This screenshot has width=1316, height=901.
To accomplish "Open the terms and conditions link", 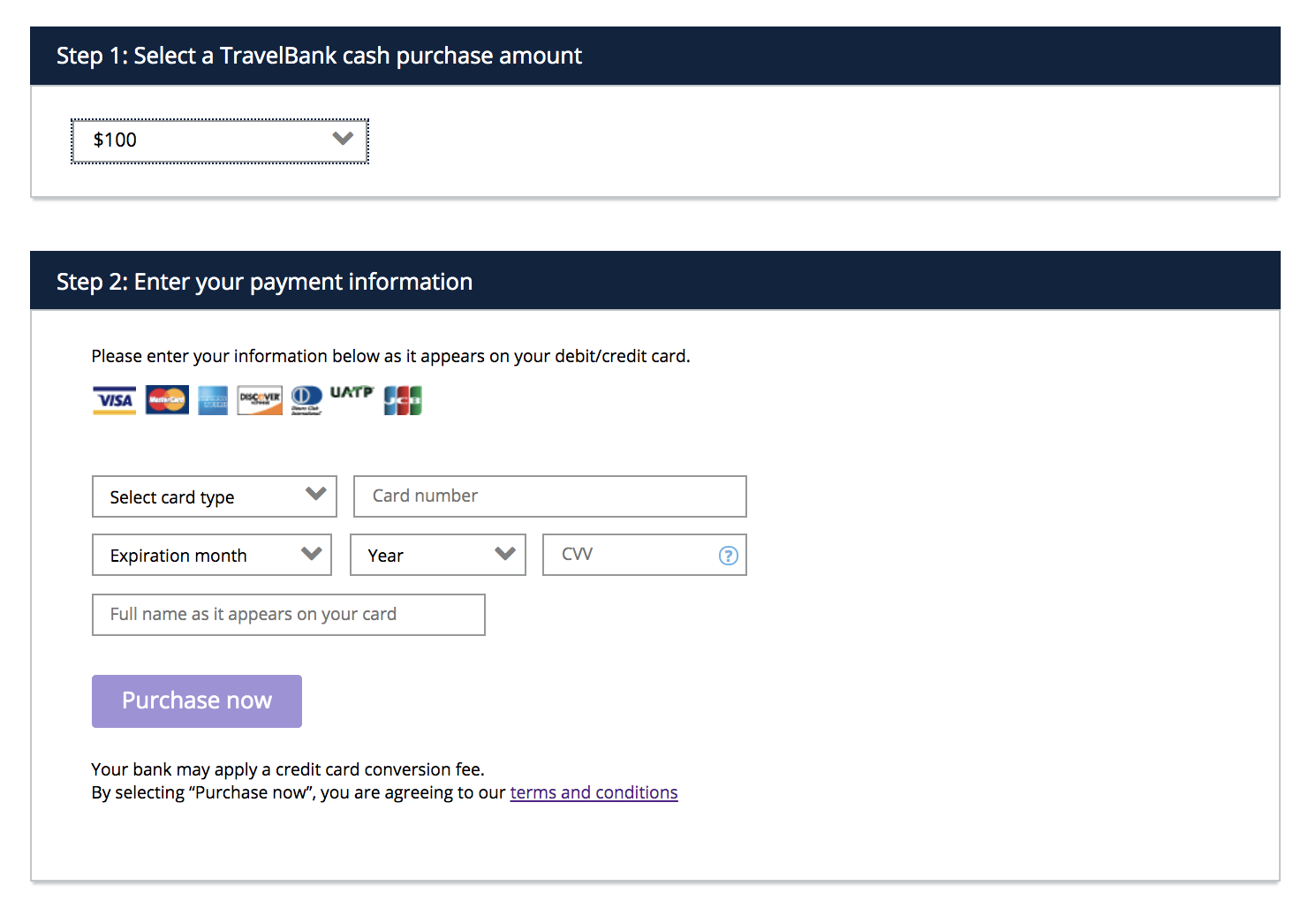I will [x=594, y=792].
